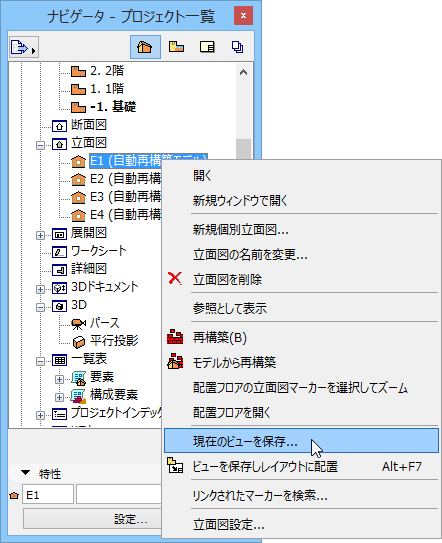Click icon beside モデルから再構築
The image size is (442, 543).
pos(175,362)
